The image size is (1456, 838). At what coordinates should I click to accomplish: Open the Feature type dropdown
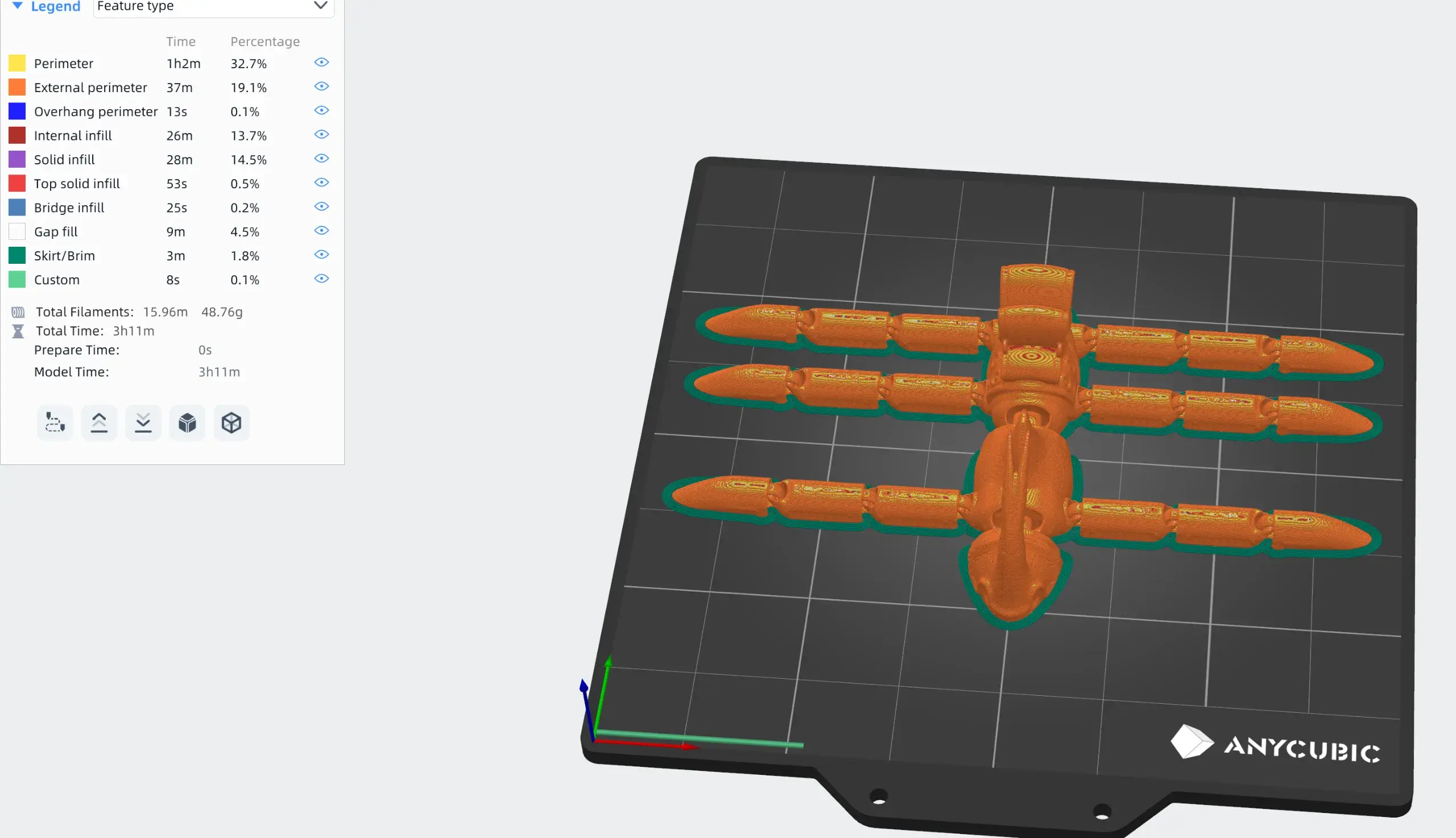pos(213,6)
